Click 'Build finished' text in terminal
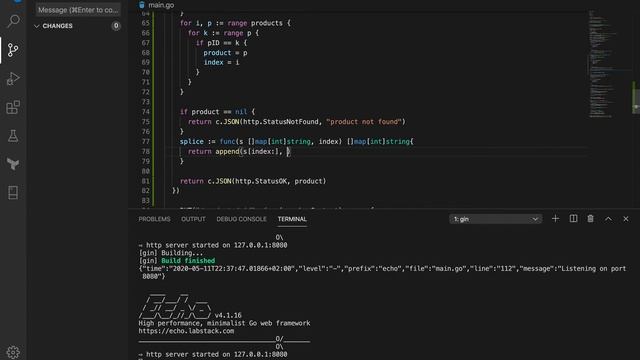The image size is (640, 360). 188,260
